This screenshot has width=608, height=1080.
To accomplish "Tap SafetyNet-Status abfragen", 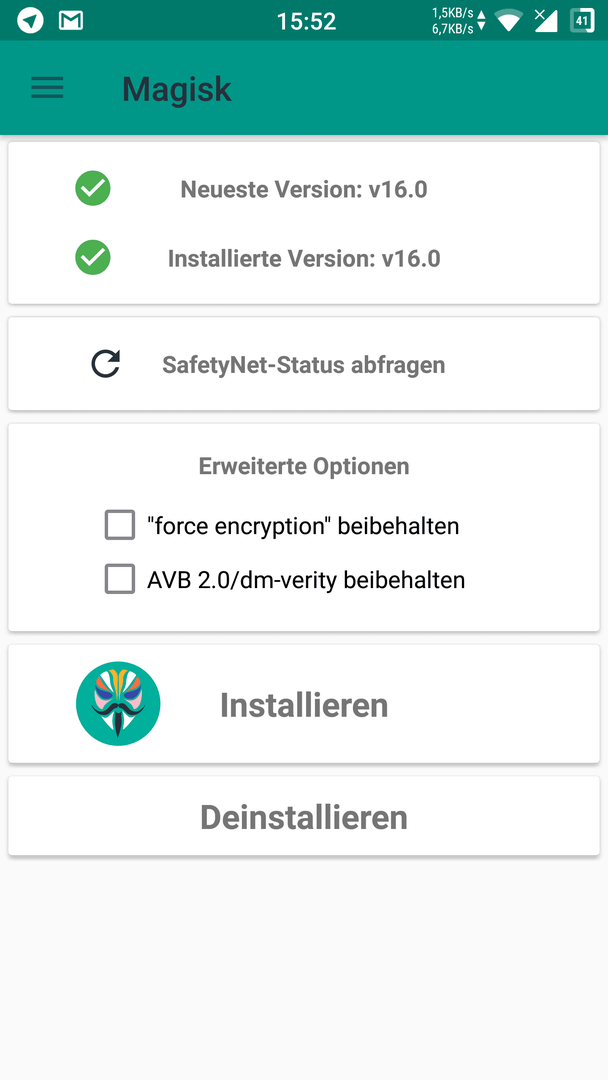I will pos(304,364).
